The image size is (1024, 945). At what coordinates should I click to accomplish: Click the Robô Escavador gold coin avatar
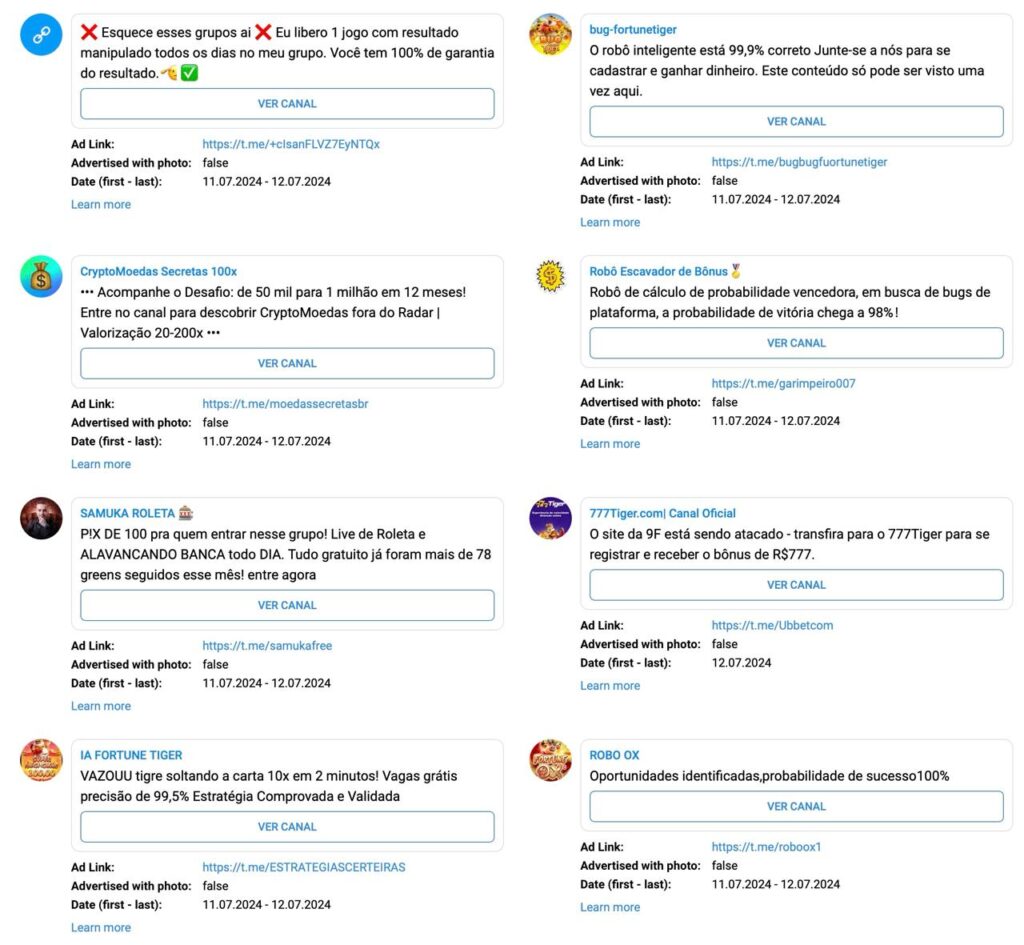[551, 276]
